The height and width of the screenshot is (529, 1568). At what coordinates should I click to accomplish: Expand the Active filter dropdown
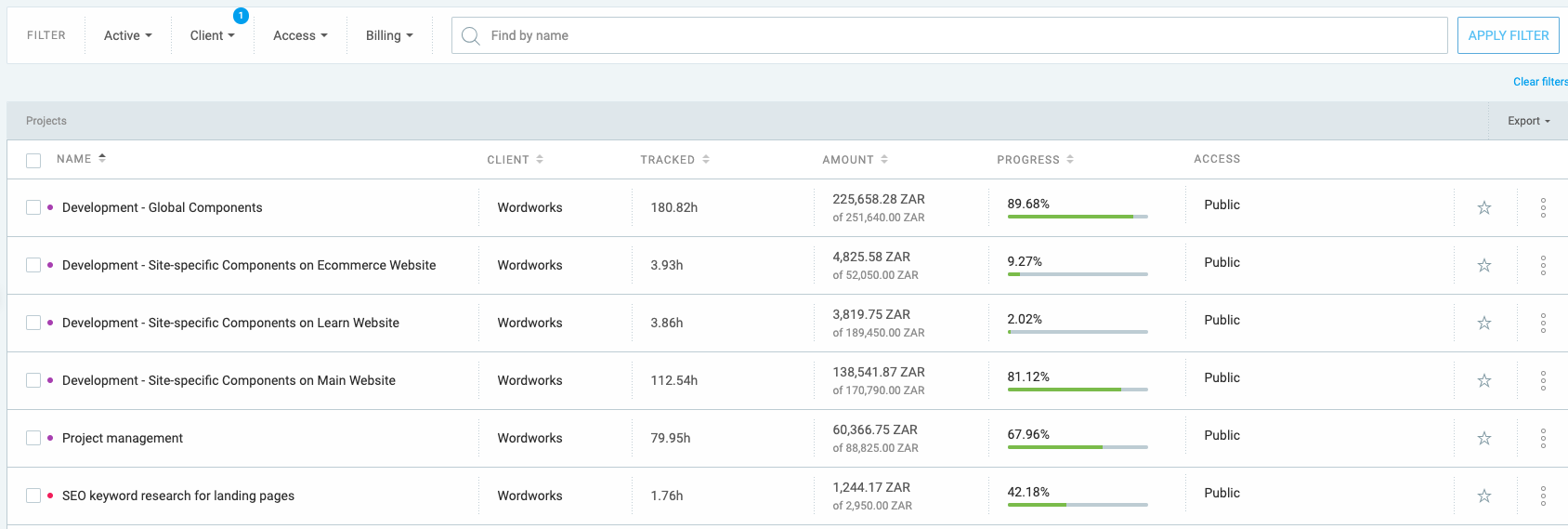point(127,35)
